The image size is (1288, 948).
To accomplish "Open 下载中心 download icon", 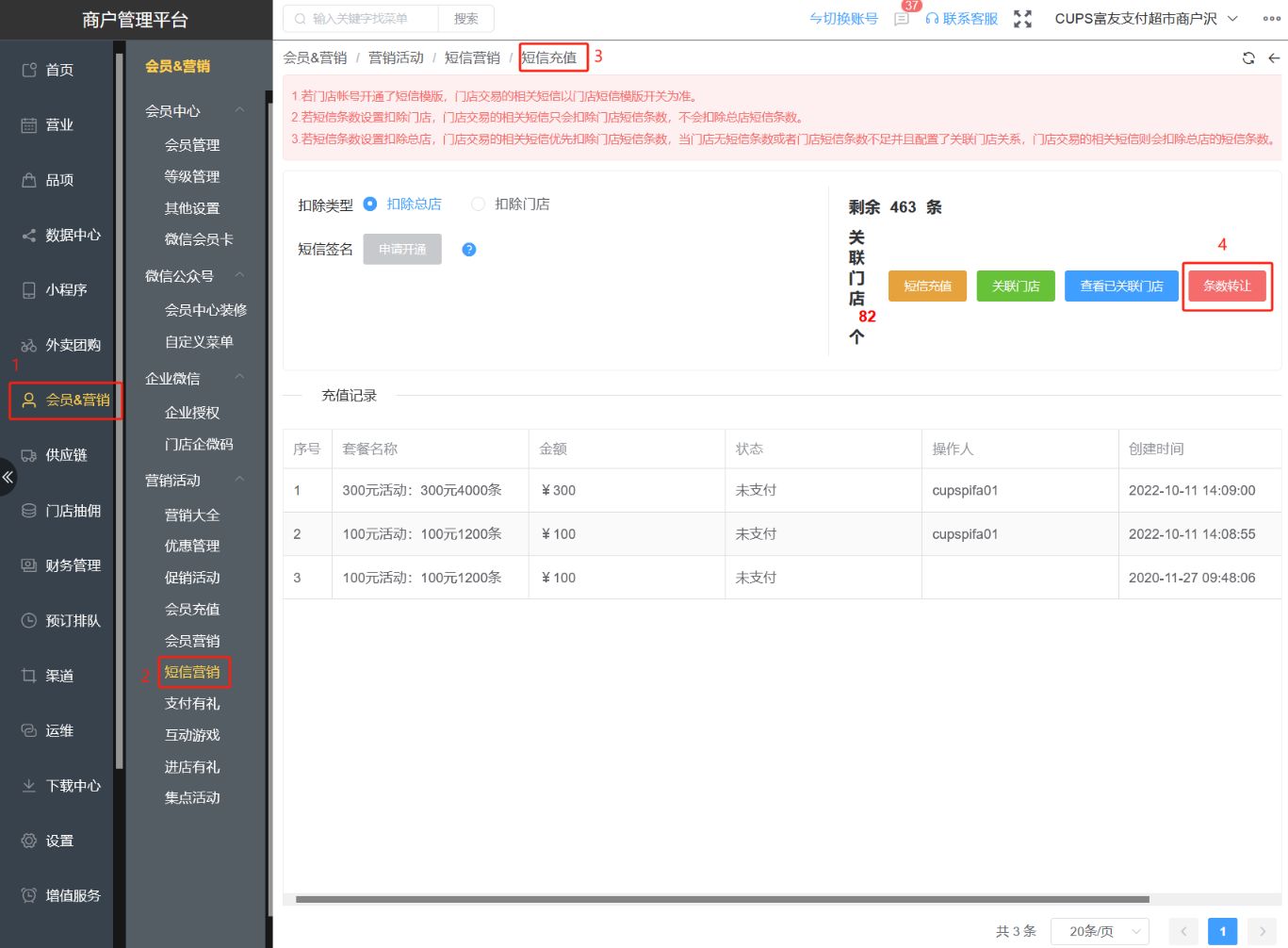I will coord(29,785).
